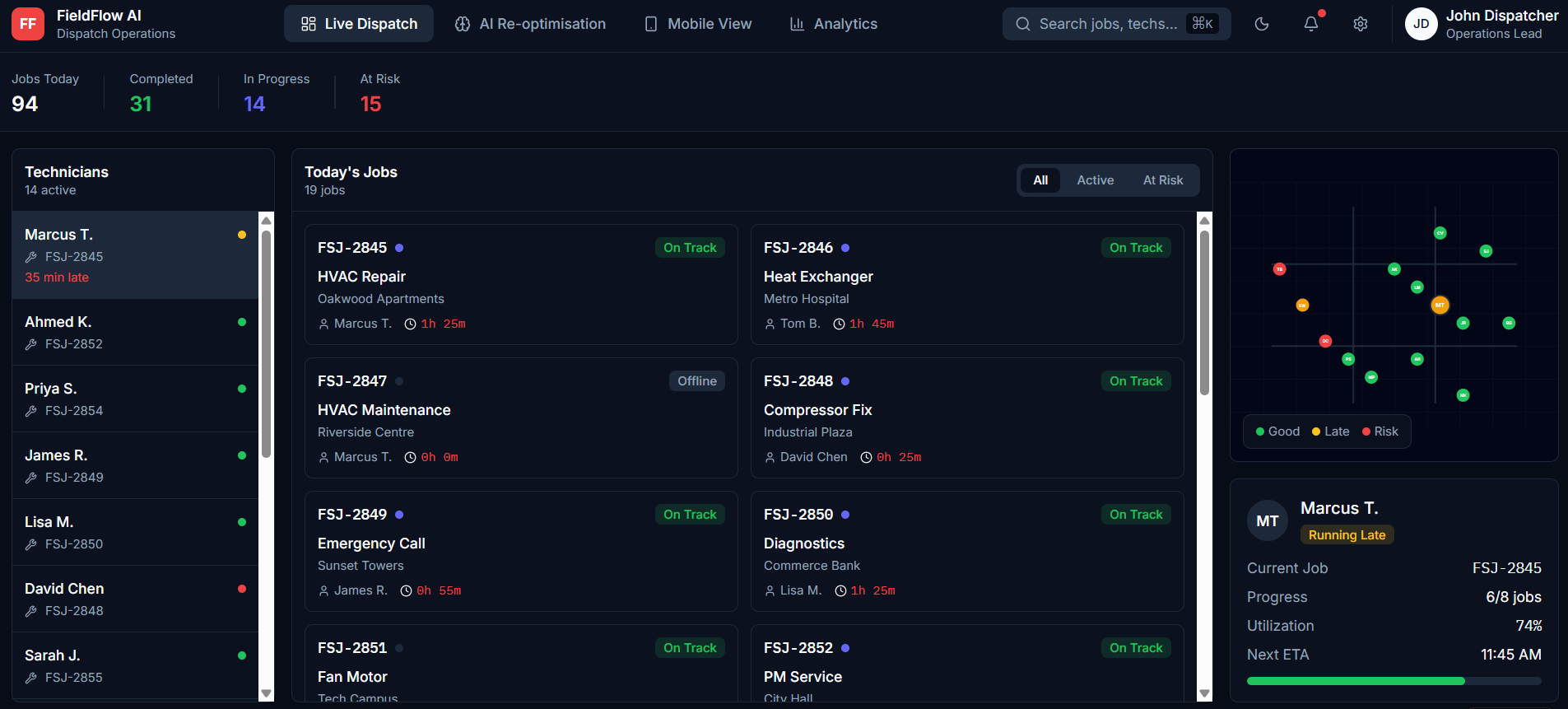
Task: Click the JD user avatar
Action: [1421, 24]
